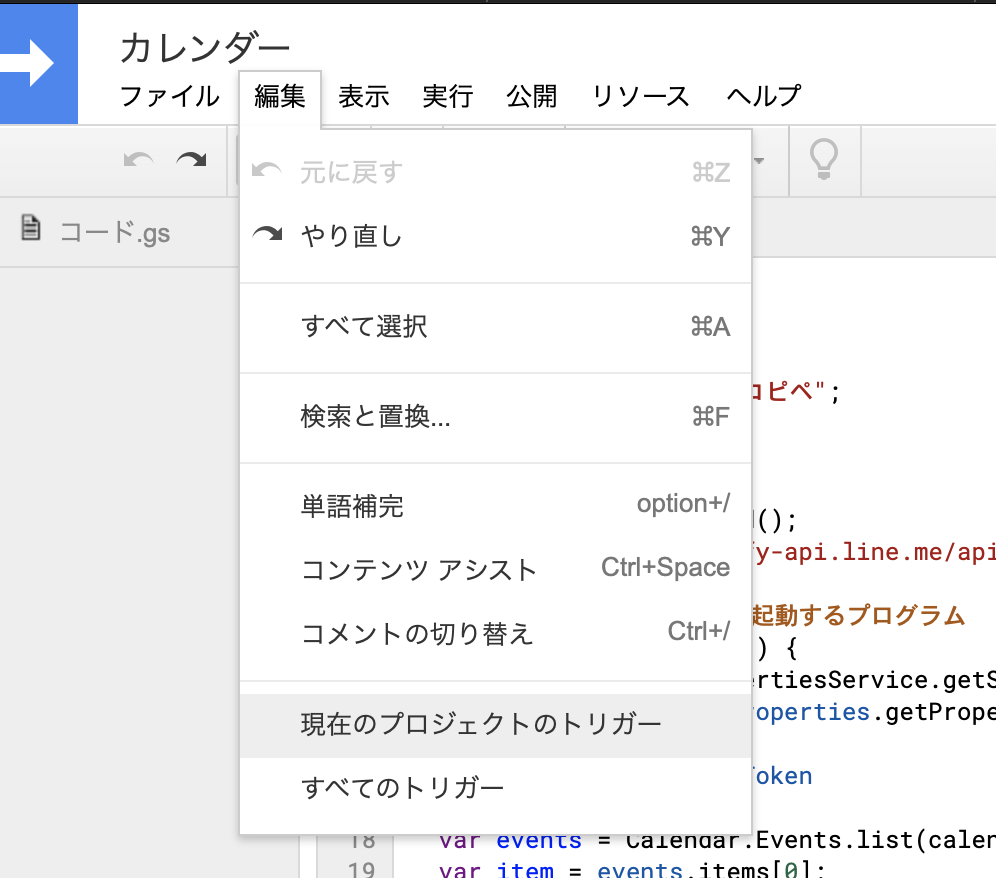
Task: Click the undo arrow icon beside 元に戻す
Action: click(x=268, y=170)
